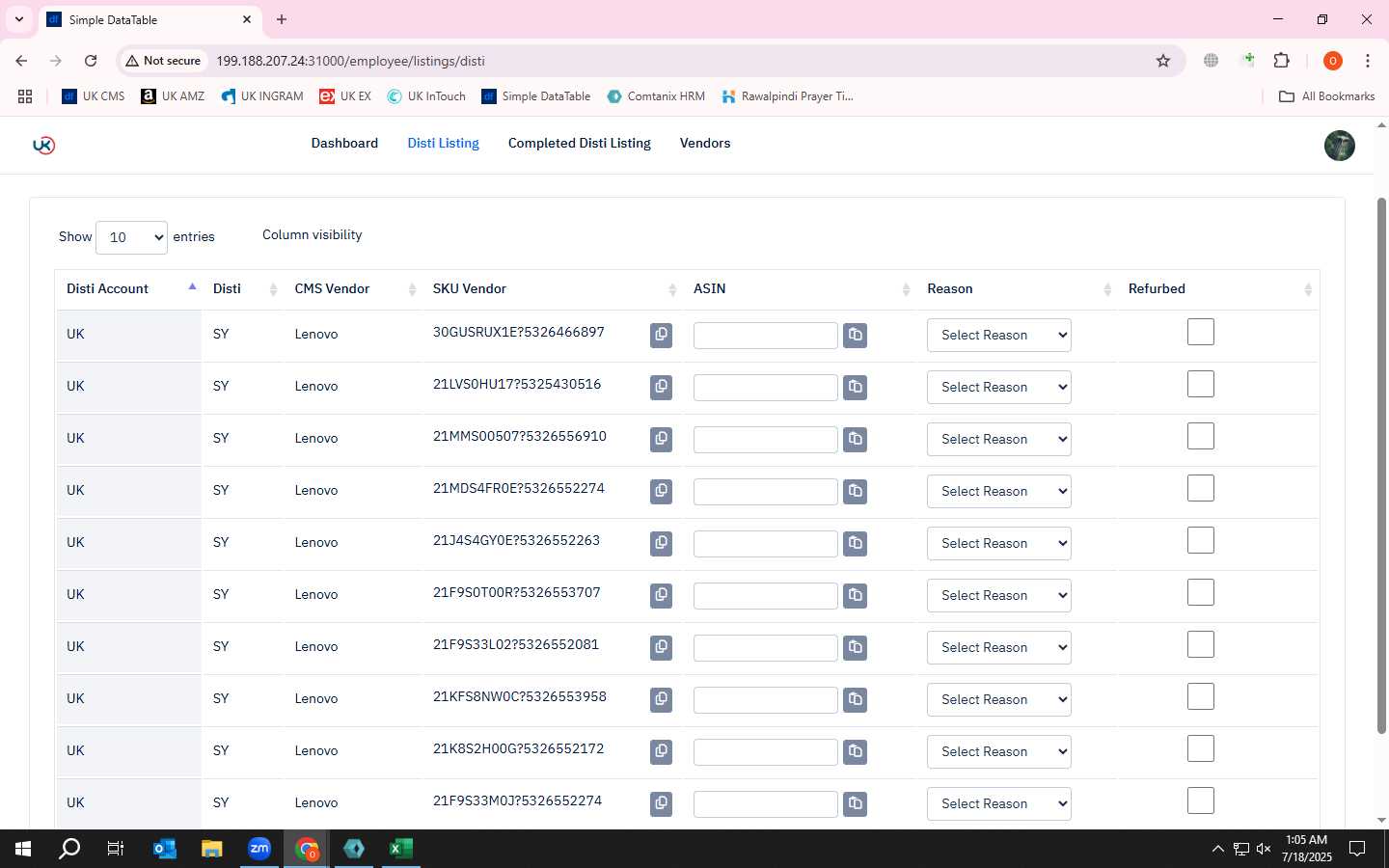The height and width of the screenshot is (868, 1389).
Task: Click ASIN paste icon in row 21LVS0HU17?5325430516
Action: coord(855,387)
